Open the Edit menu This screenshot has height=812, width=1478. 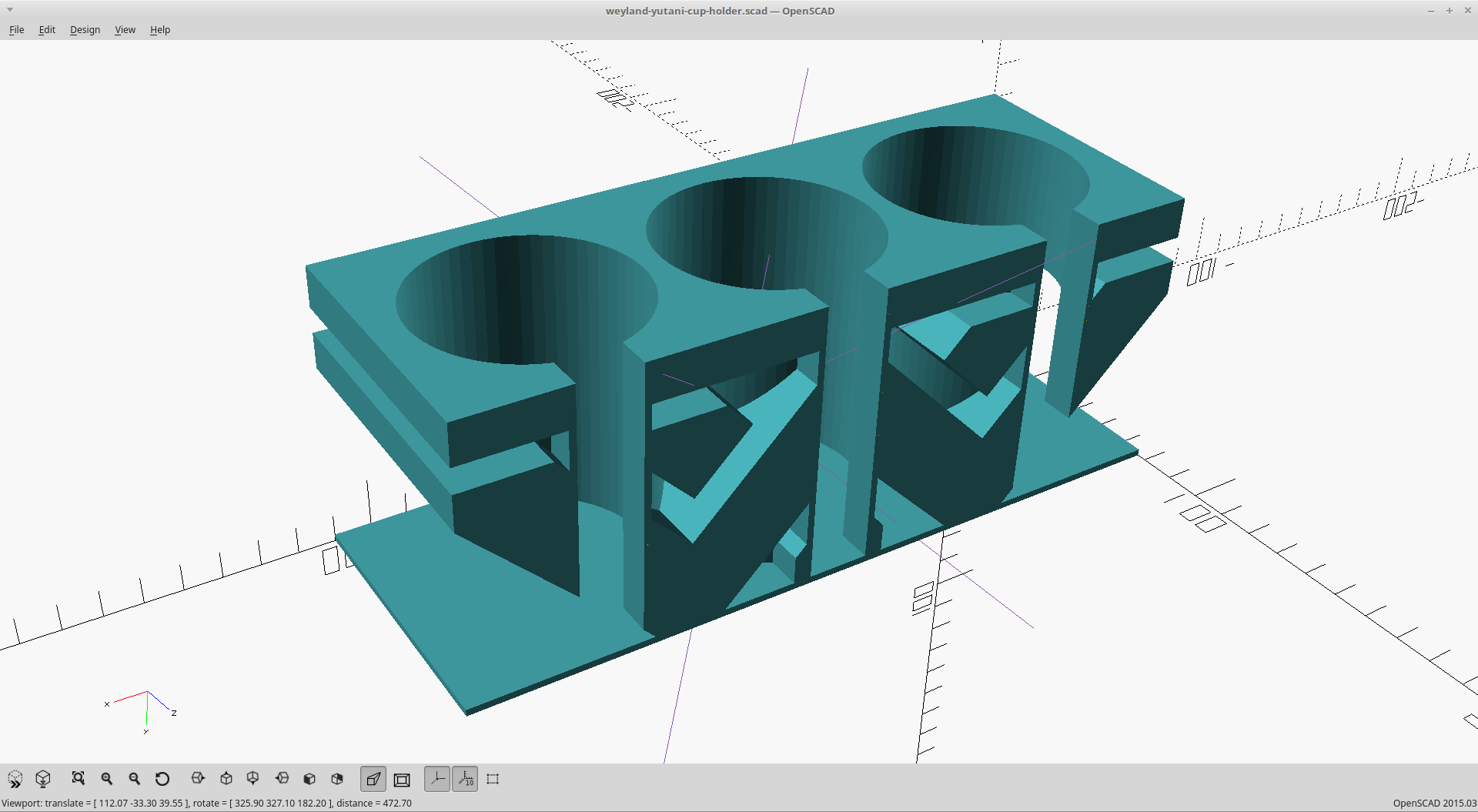pyautogui.click(x=47, y=29)
